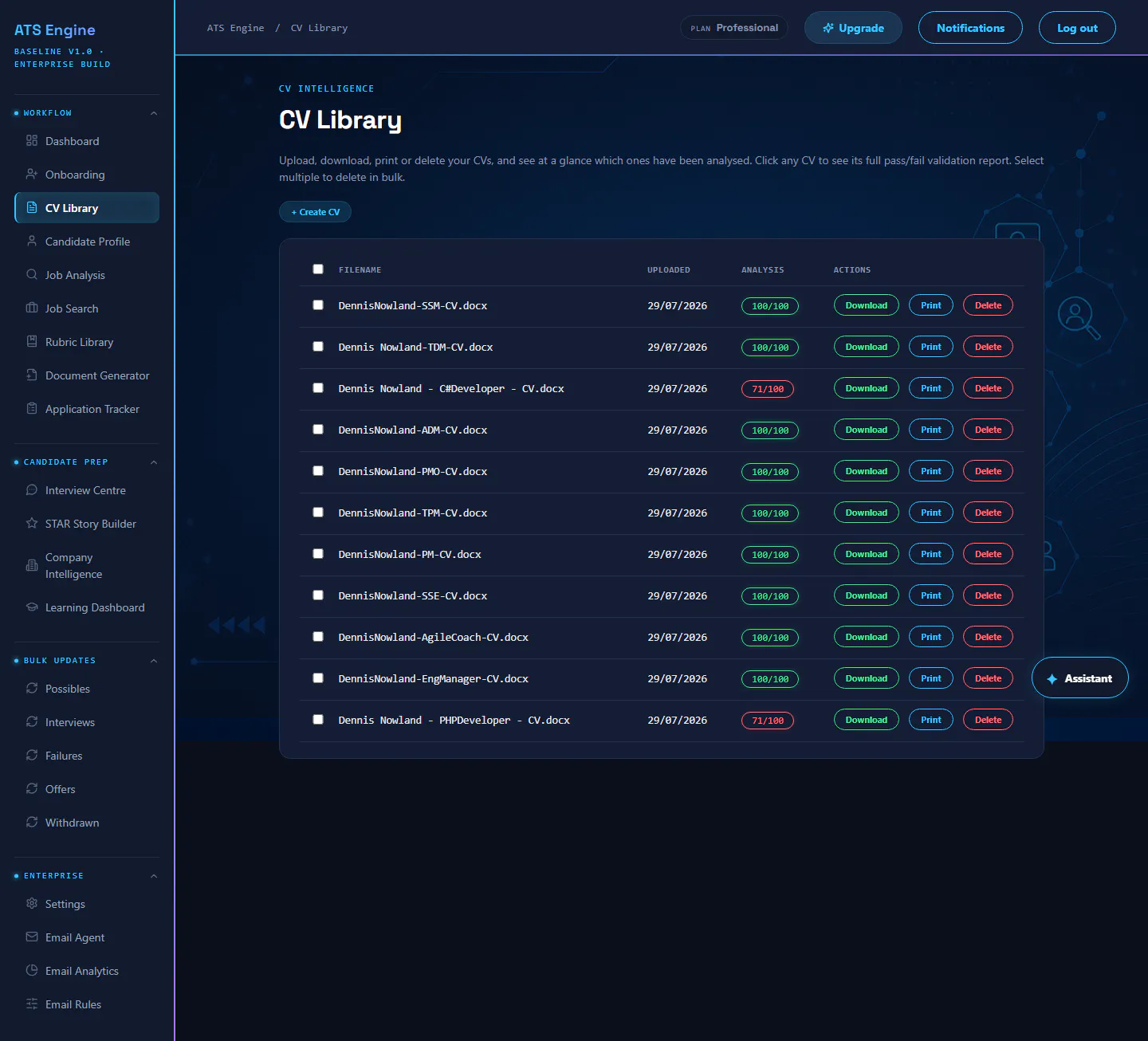Click the Rubric Library icon
Screen dimensions: 1148x1041
[x=32, y=342]
